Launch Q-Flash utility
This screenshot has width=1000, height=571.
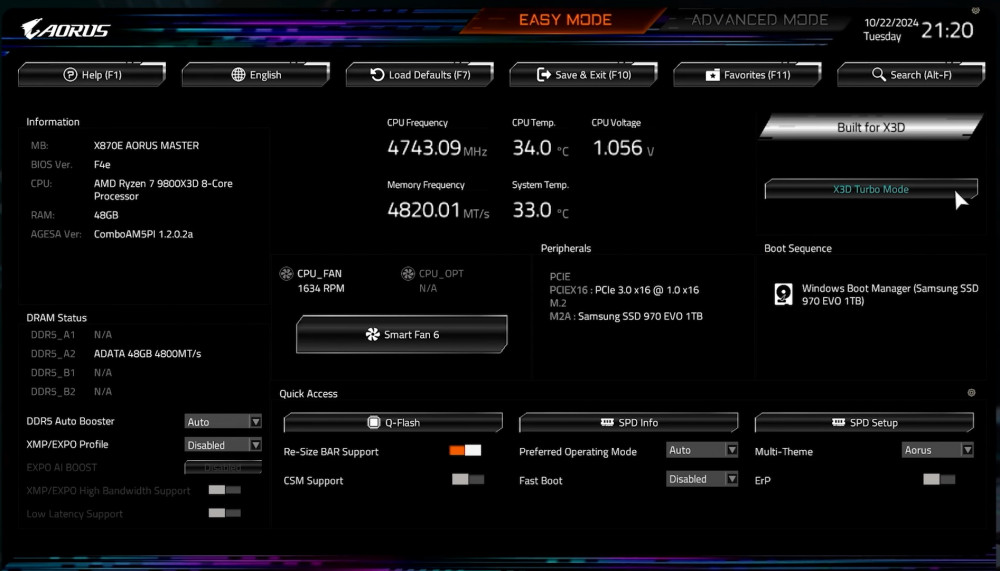pyautogui.click(x=393, y=422)
